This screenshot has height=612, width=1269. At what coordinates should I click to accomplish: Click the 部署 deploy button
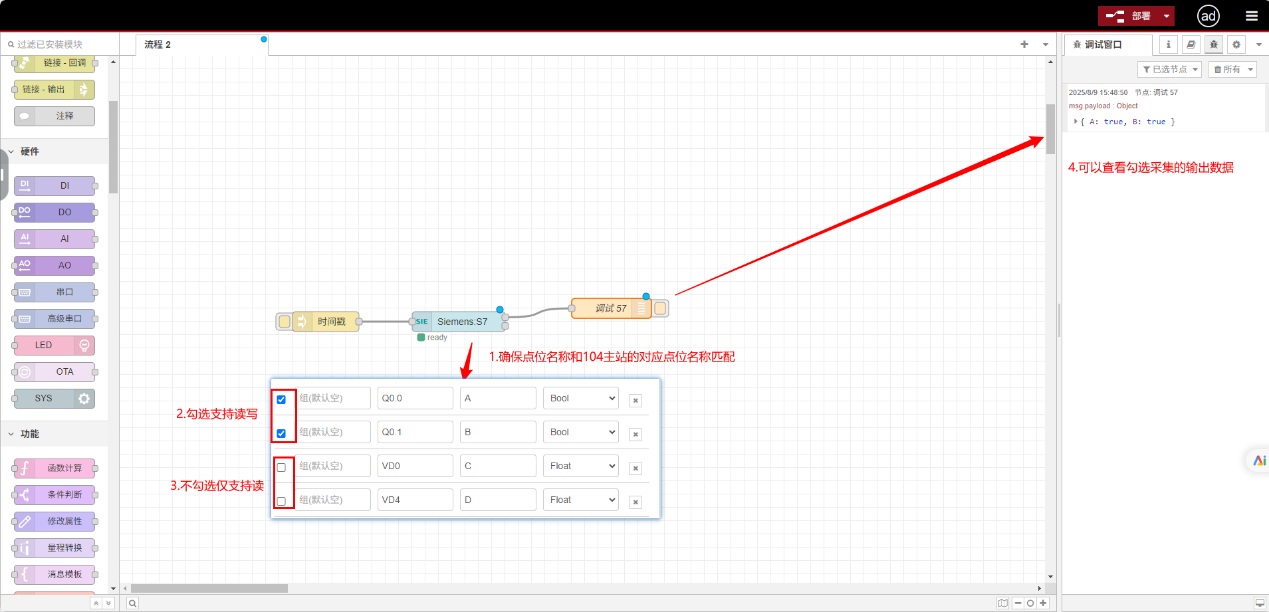point(1130,16)
